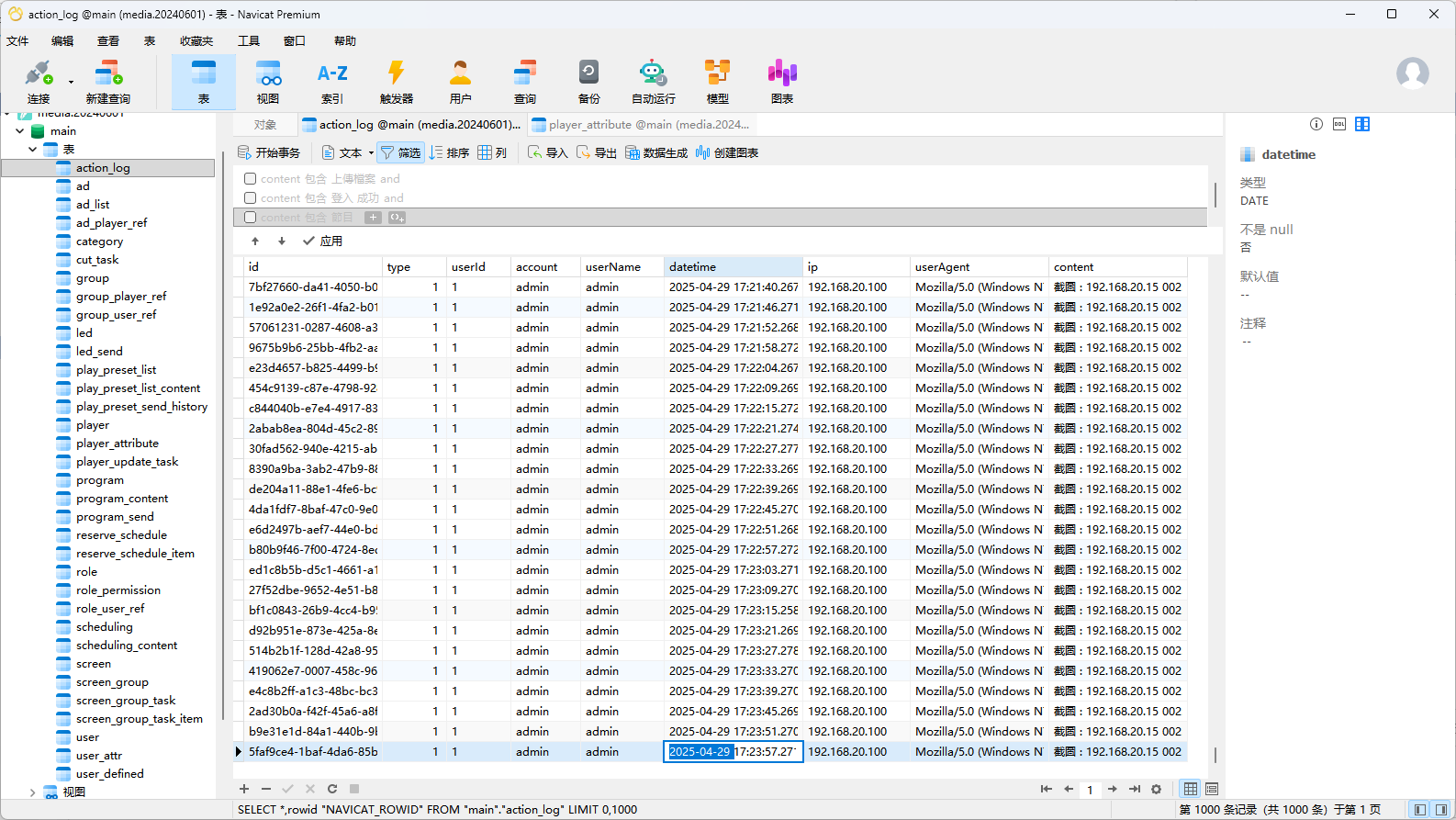Open the 视图 view toolbar icon
The width and height of the screenshot is (1456, 820).
point(268,81)
